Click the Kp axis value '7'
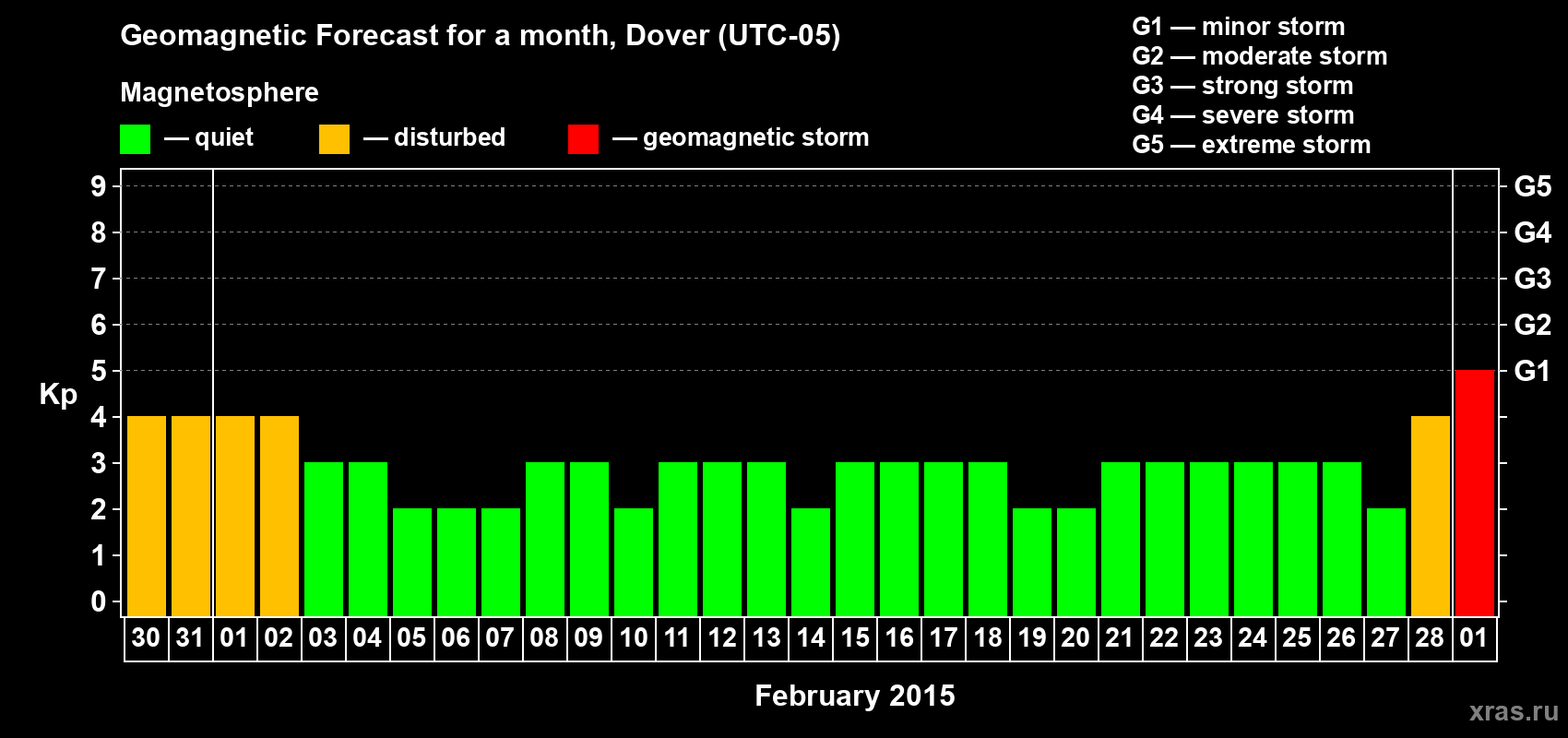This screenshot has width=1568, height=738. pos(99,279)
